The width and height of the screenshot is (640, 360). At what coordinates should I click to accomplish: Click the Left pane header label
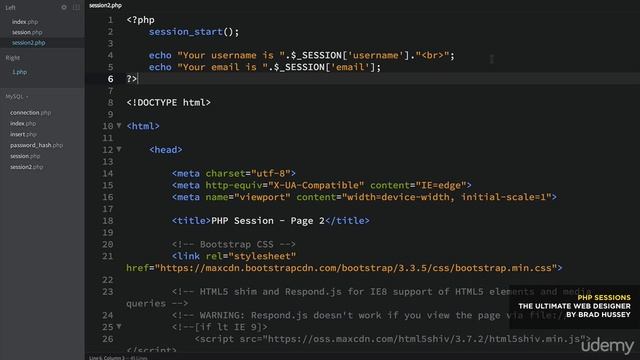click(11, 7)
